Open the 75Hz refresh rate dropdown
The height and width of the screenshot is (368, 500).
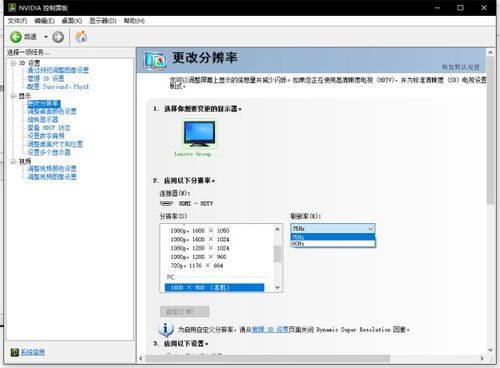(333, 228)
